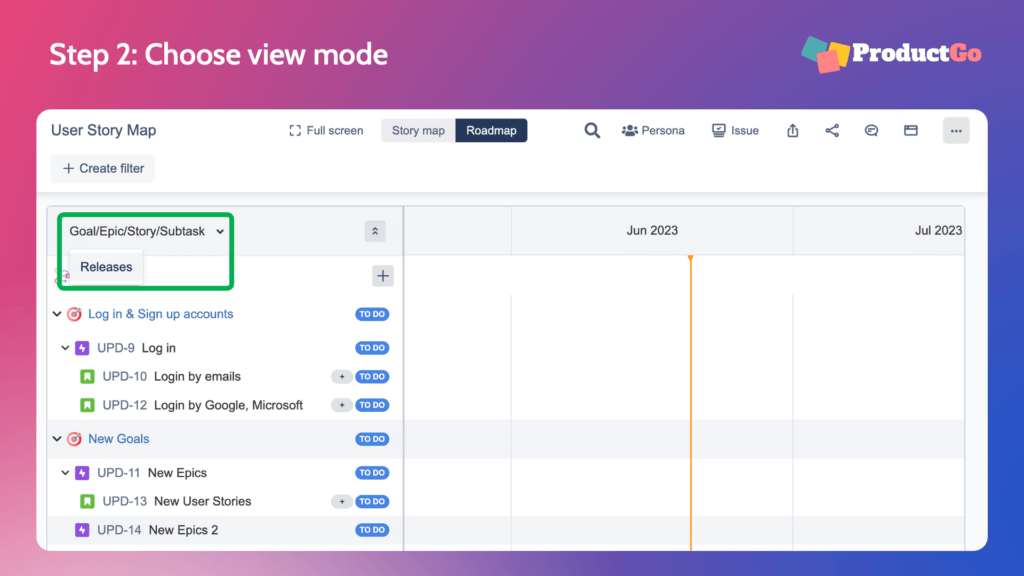Select Releases from the view dropdown
Image resolution: width=1024 pixels, height=576 pixels.
(104, 267)
